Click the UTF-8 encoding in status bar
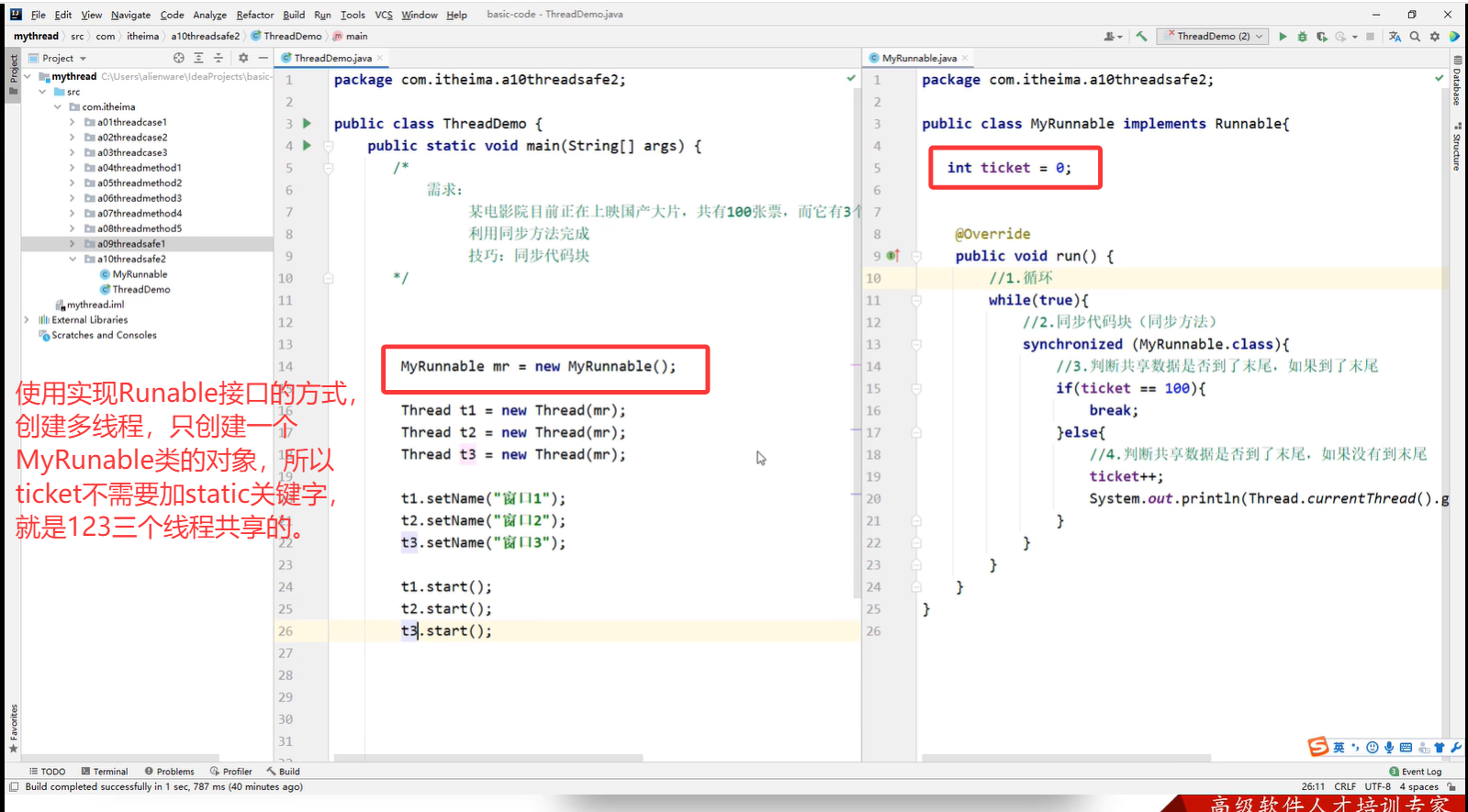The image size is (1468, 812). 1377,787
